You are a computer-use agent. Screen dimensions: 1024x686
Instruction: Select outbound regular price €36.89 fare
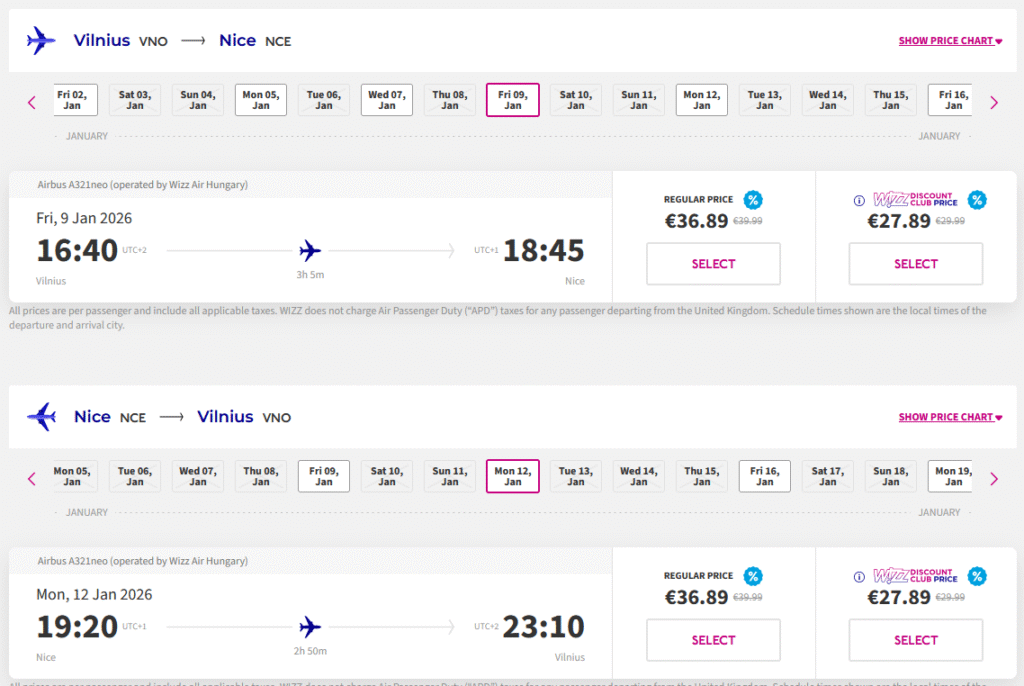713,264
